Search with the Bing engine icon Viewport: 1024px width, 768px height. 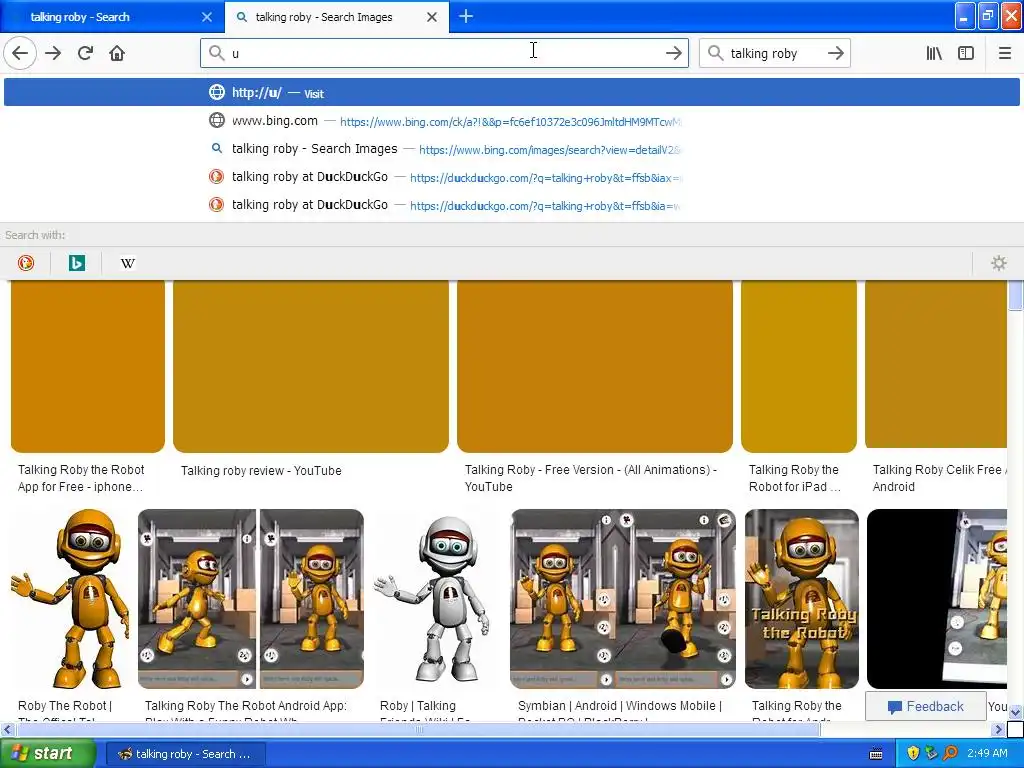(x=77, y=263)
